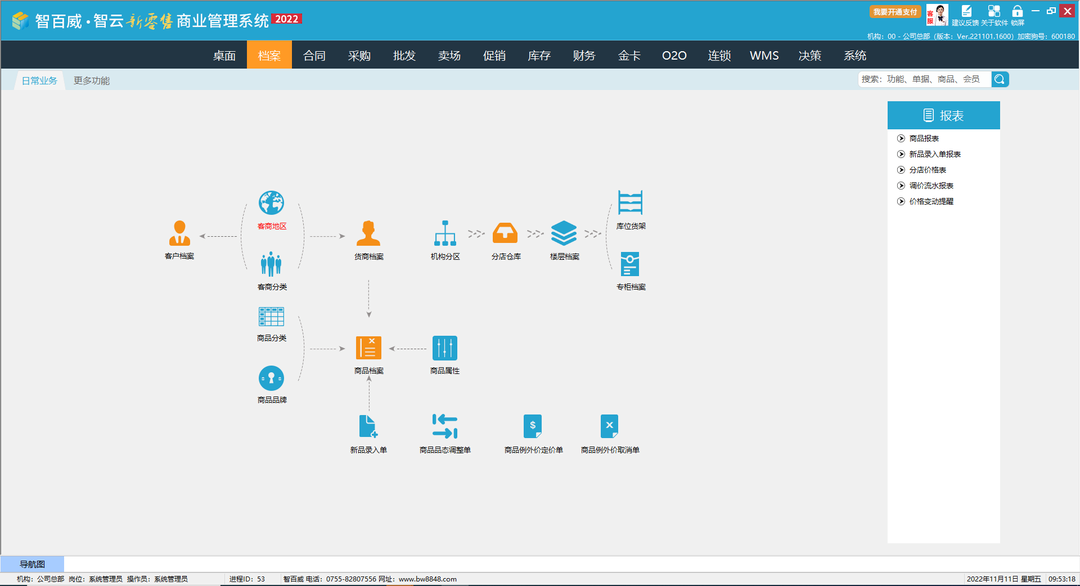
Task: Open 调价流水报表 in reports panel
Action: click(930, 186)
